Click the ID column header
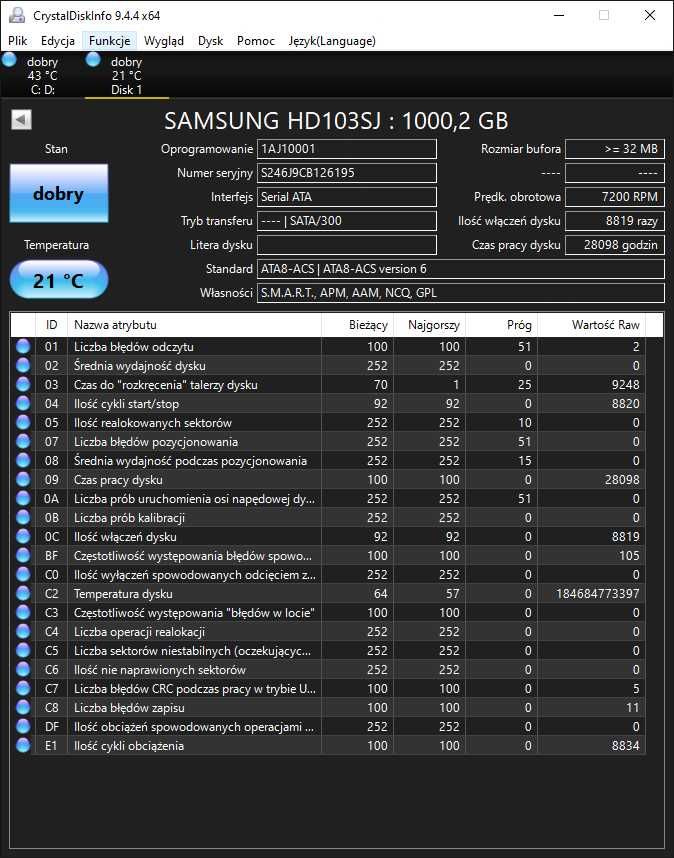 [51, 325]
